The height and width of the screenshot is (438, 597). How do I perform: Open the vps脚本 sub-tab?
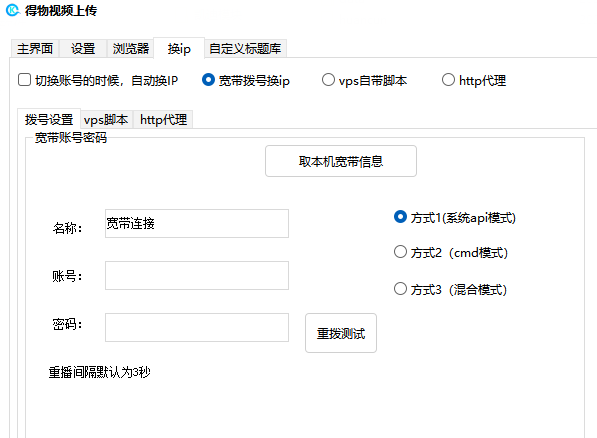pos(106,120)
